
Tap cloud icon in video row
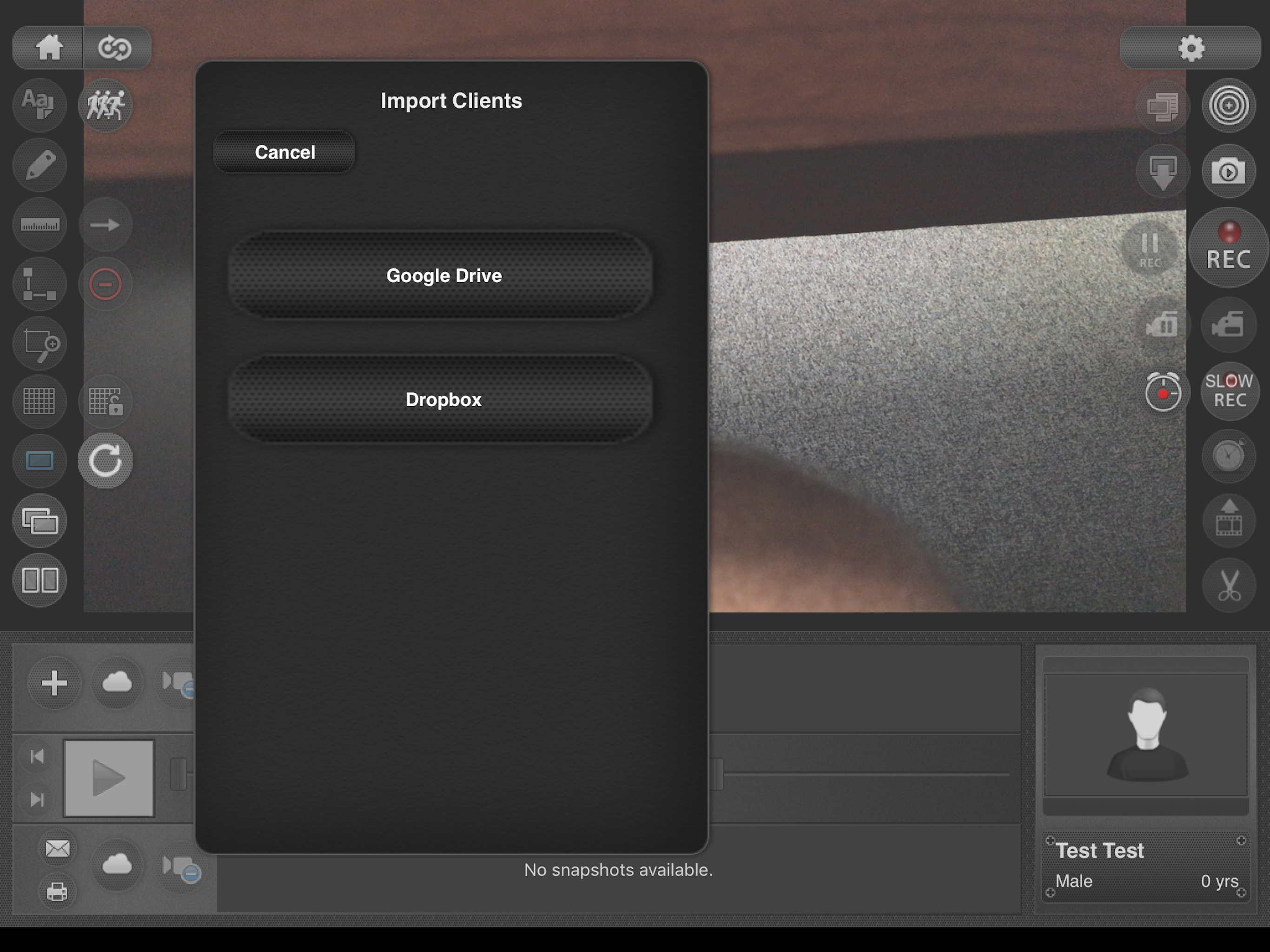117,683
